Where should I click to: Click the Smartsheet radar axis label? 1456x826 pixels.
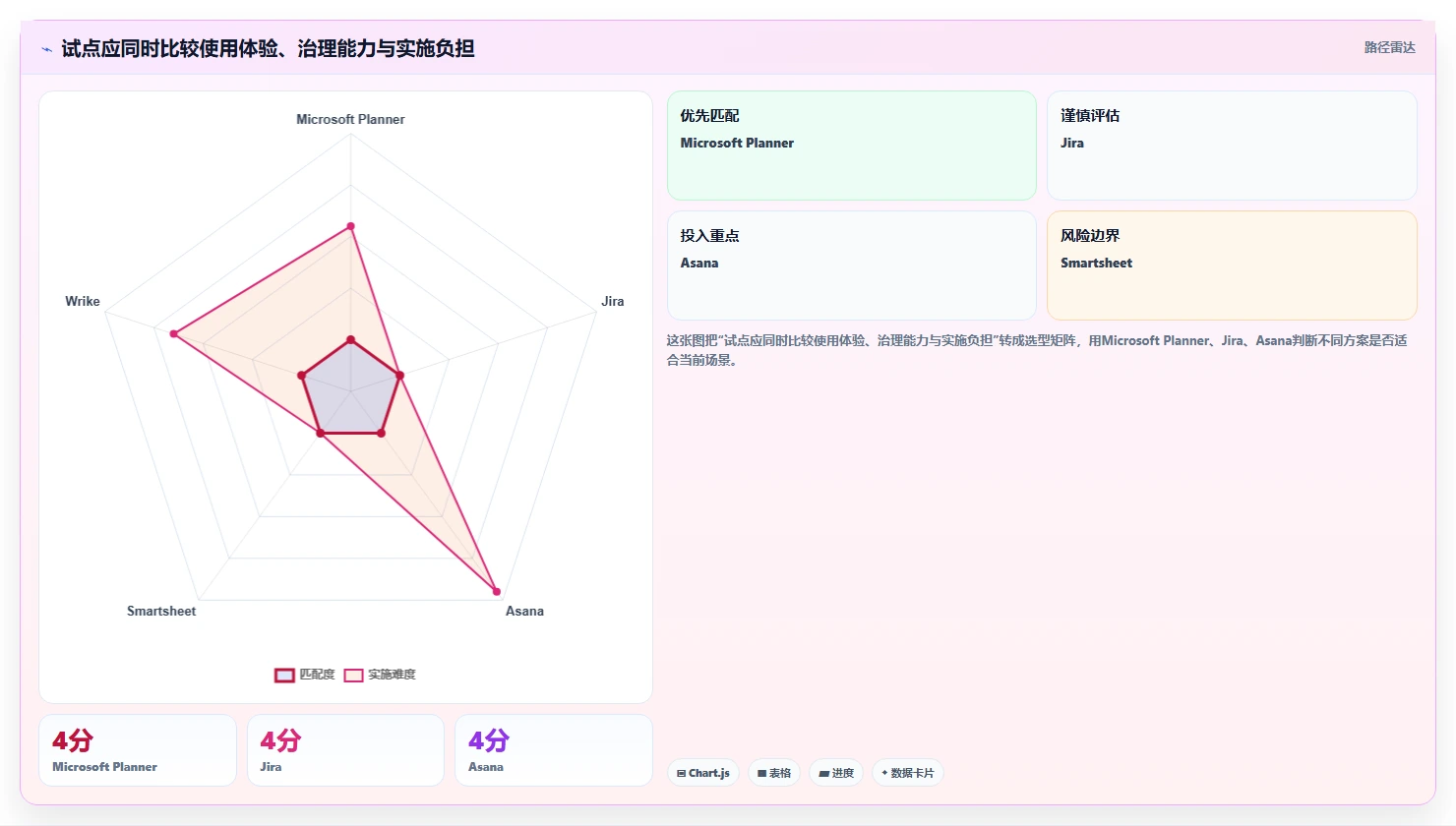161,611
